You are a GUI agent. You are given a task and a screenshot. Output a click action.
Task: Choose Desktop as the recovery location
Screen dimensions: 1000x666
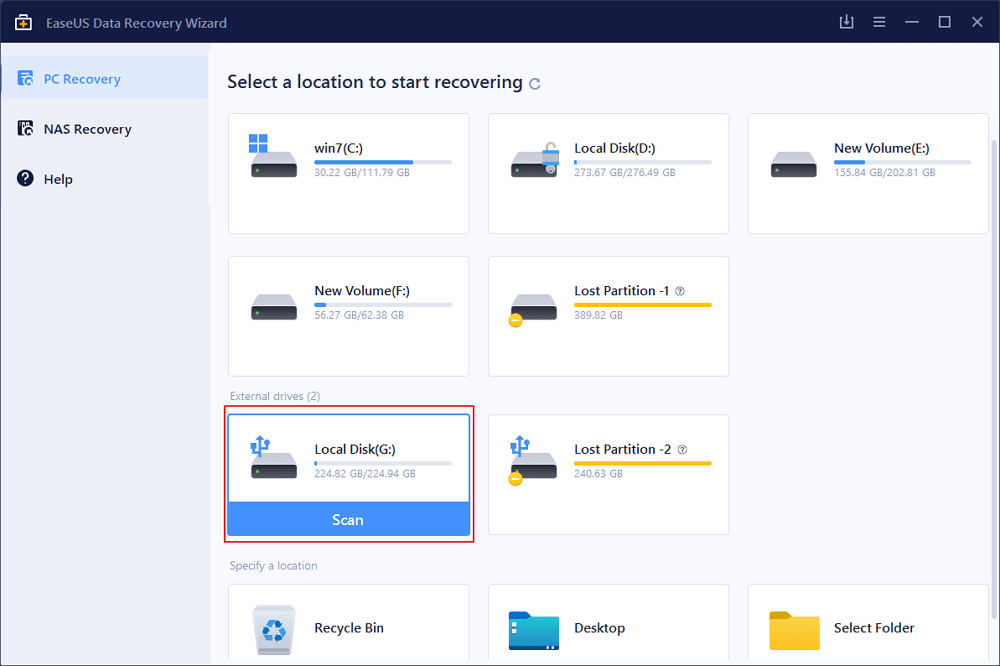[x=608, y=628]
